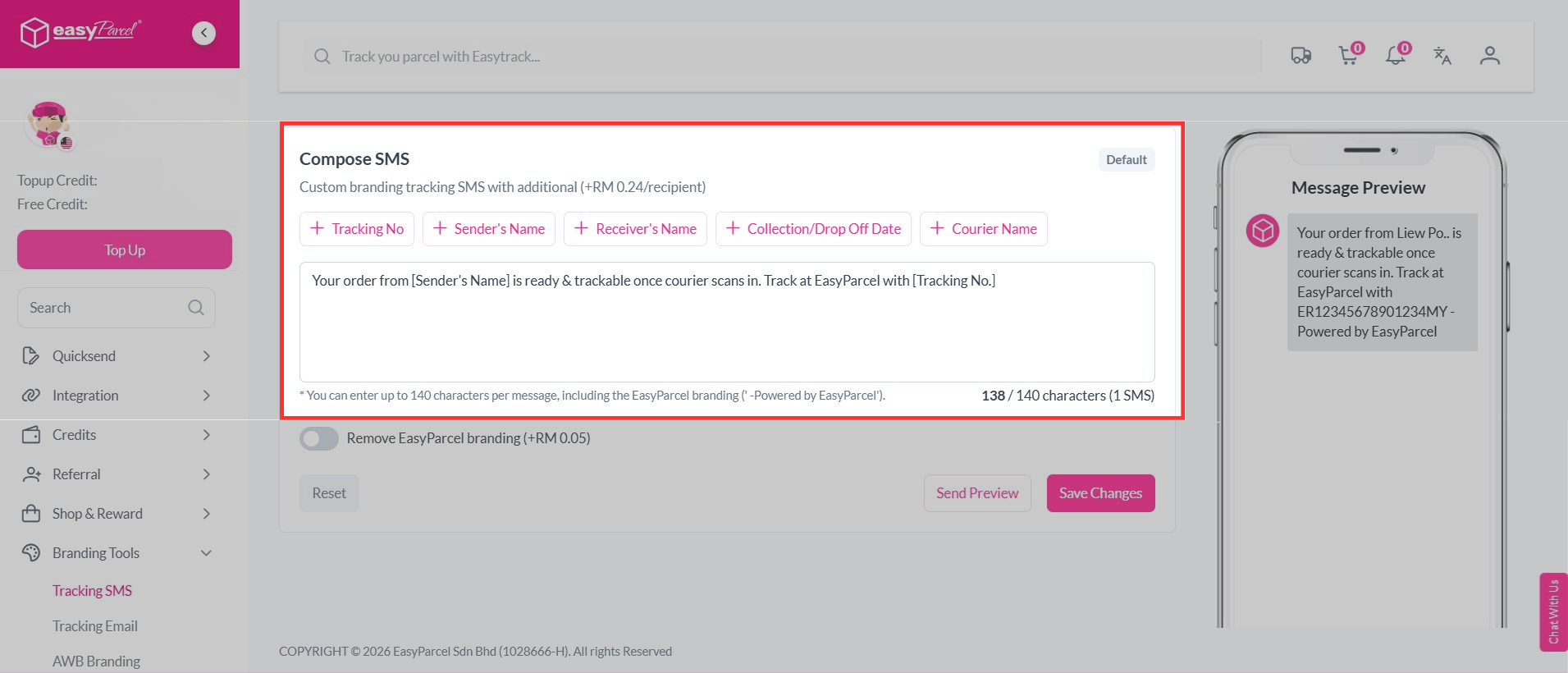Viewport: 1568px width, 673px height.
Task: Open the delivery truck icon in the header
Action: (1301, 56)
